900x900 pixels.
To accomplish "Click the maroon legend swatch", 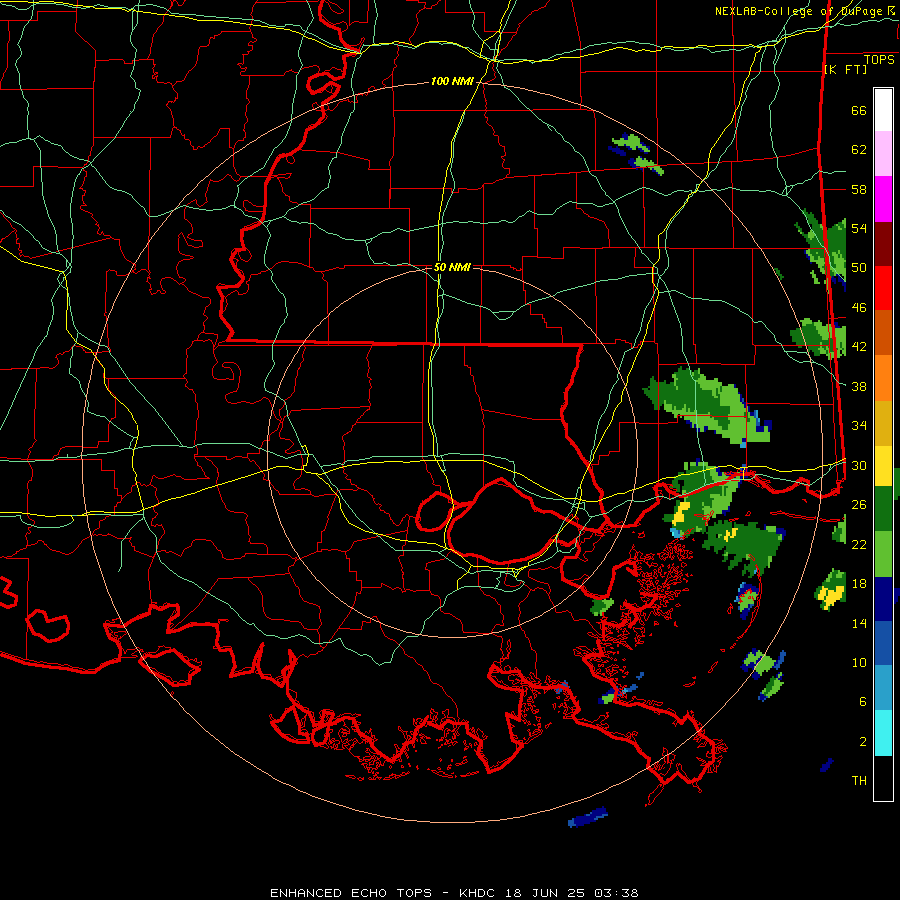I will pos(883,243).
